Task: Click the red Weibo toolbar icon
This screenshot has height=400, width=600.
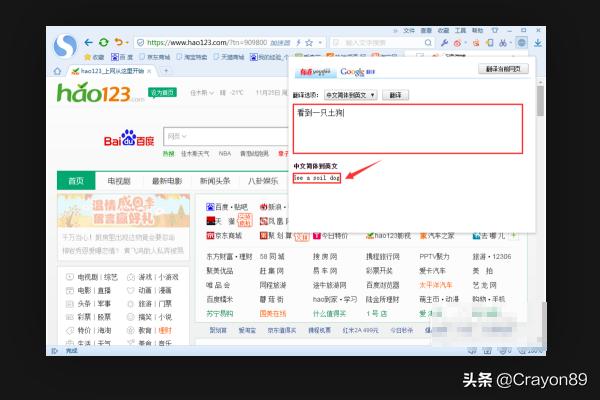Action: (457, 43)
